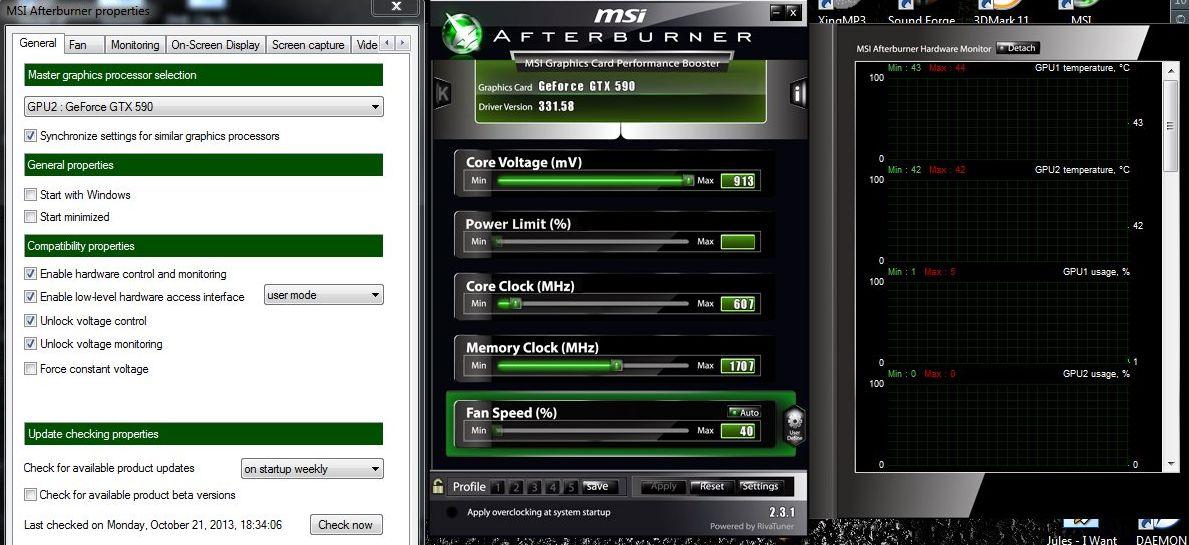Open the MSI desktop shortcut
Screen dimensions: 1189x545
pyautogui.click(x=1081, y=12)
